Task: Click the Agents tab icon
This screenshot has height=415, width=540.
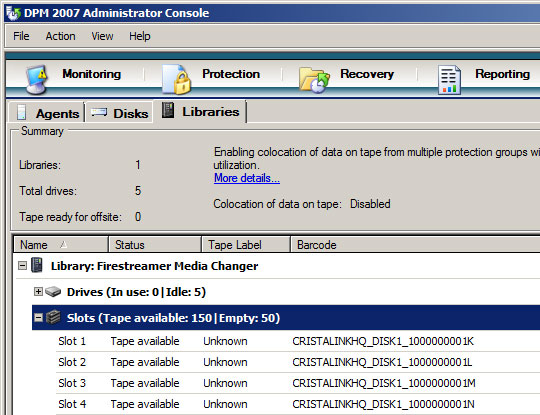Action: click(22, 113)
